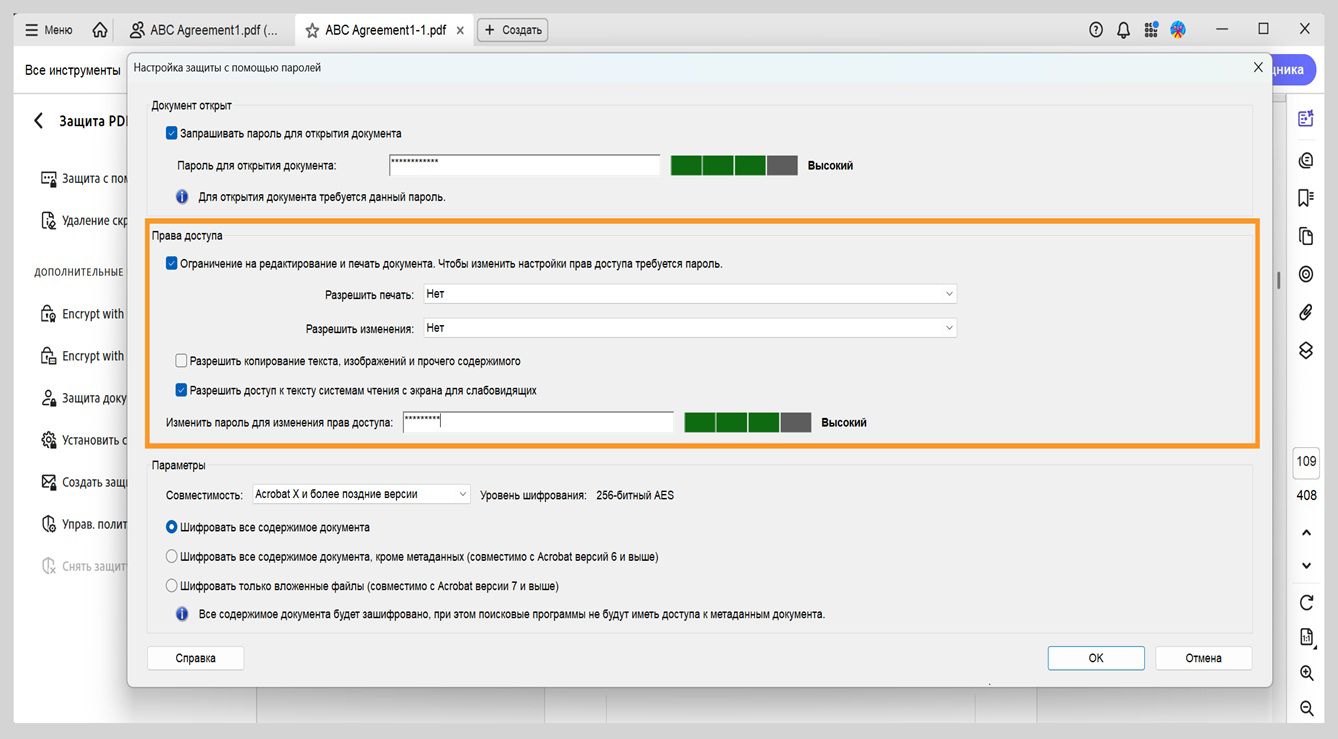Image resolution: width=1338 pixels, height=739 pixels.
Task: Click the document vertical scrollbar thumb
Action: point(1278,280)
